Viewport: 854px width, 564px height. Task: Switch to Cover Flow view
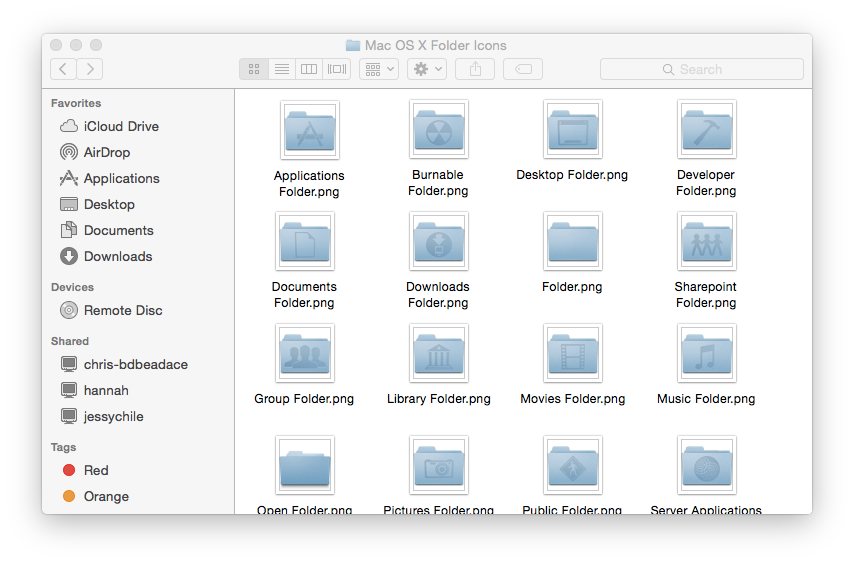[337, 69]
